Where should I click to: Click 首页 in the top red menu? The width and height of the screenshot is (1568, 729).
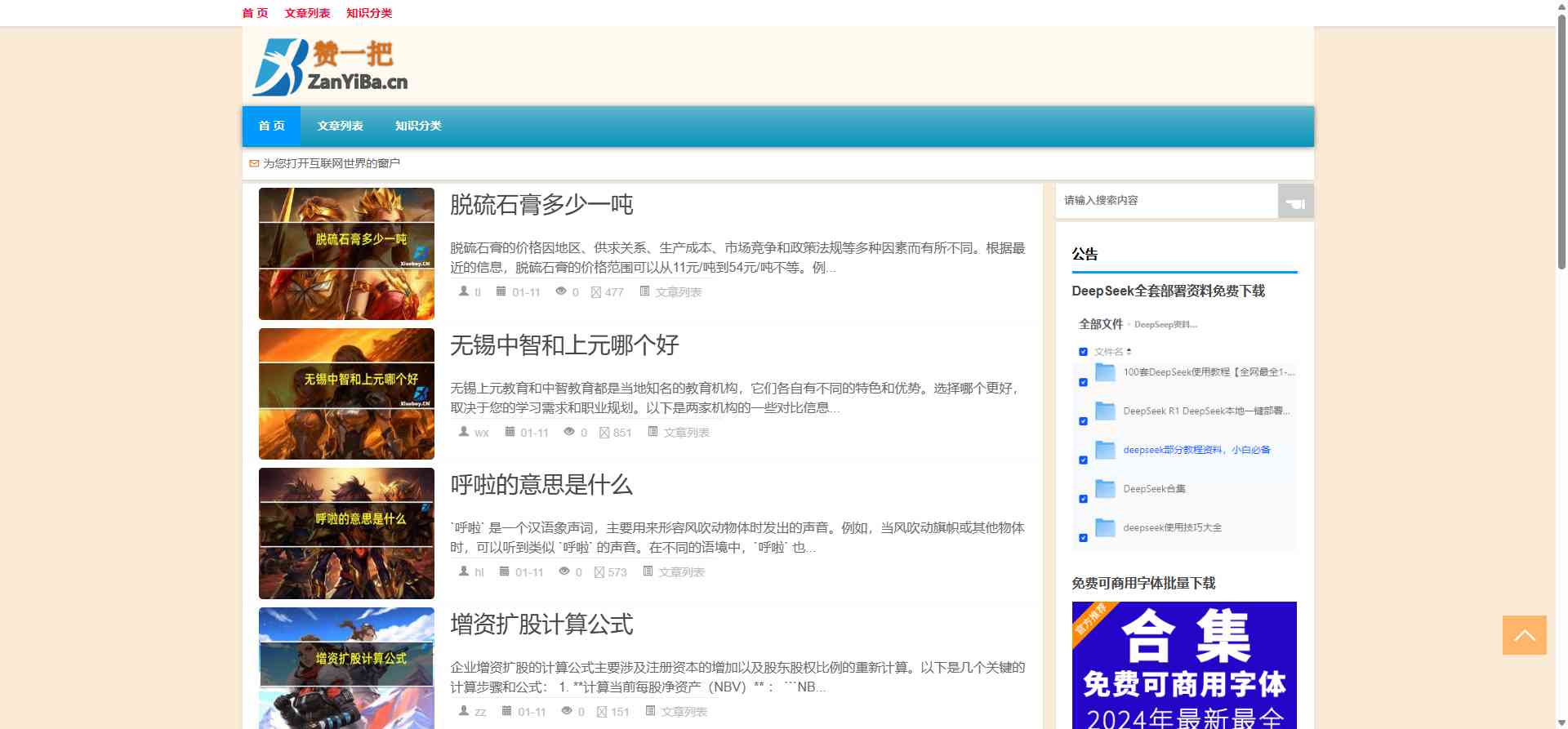tap(255, 13)
